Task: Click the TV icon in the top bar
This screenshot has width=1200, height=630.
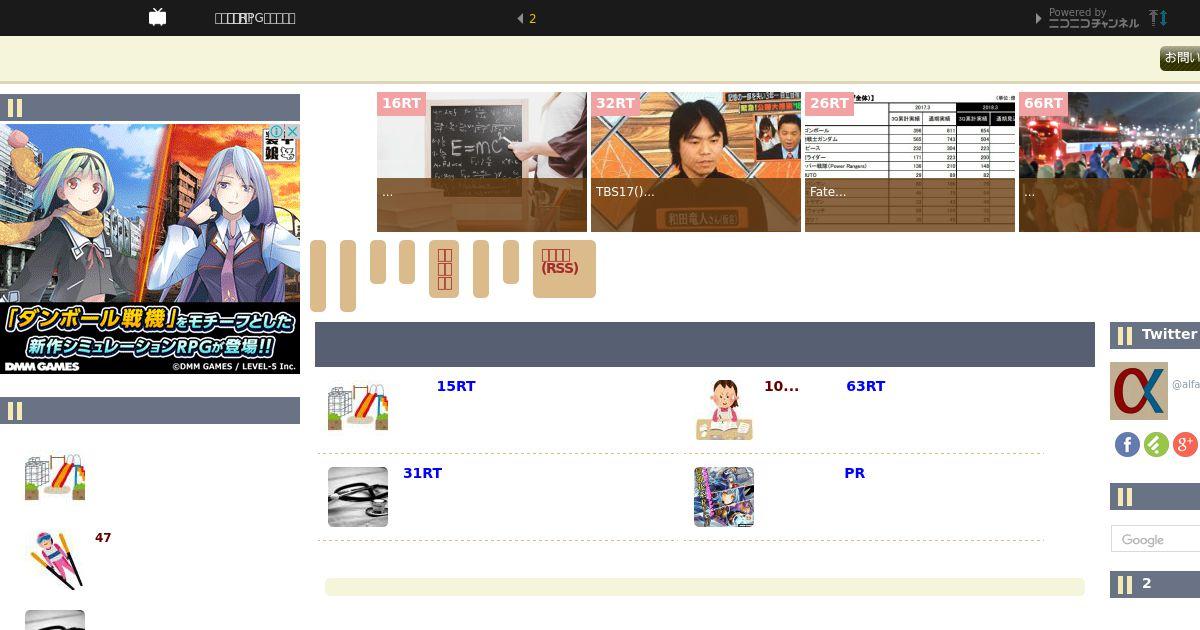Action: pyautogui.click(x=158, y=17)
